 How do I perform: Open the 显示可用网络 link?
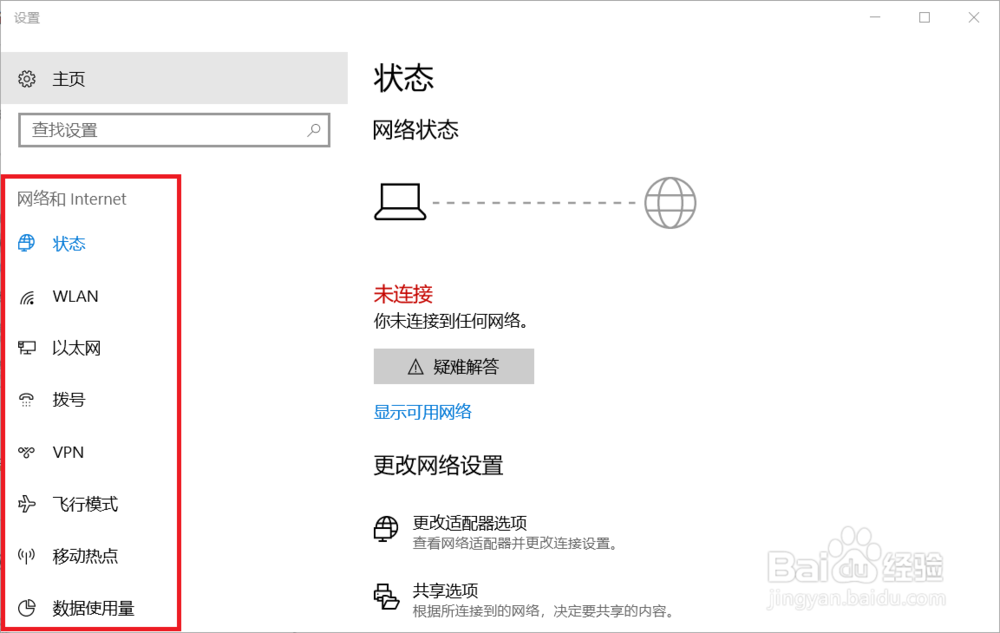(x=424, y=411)
